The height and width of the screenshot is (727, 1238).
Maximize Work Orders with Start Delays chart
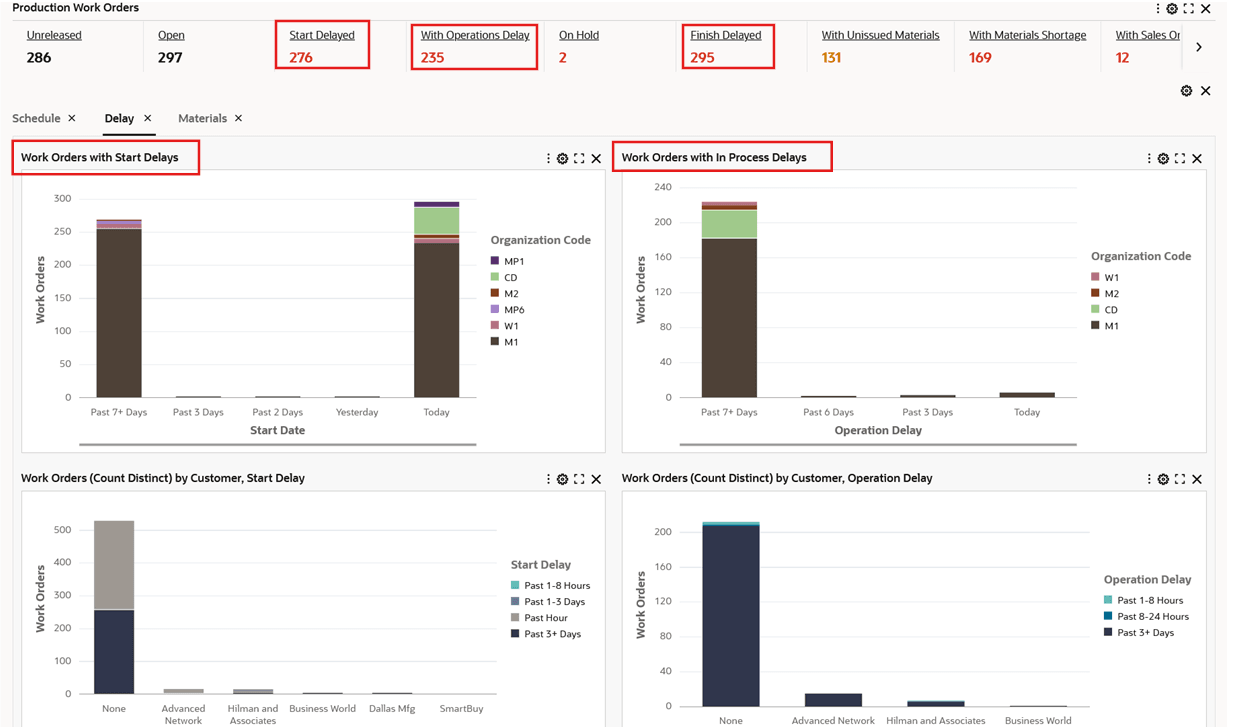pyautogui.click(x=579, y=158)
